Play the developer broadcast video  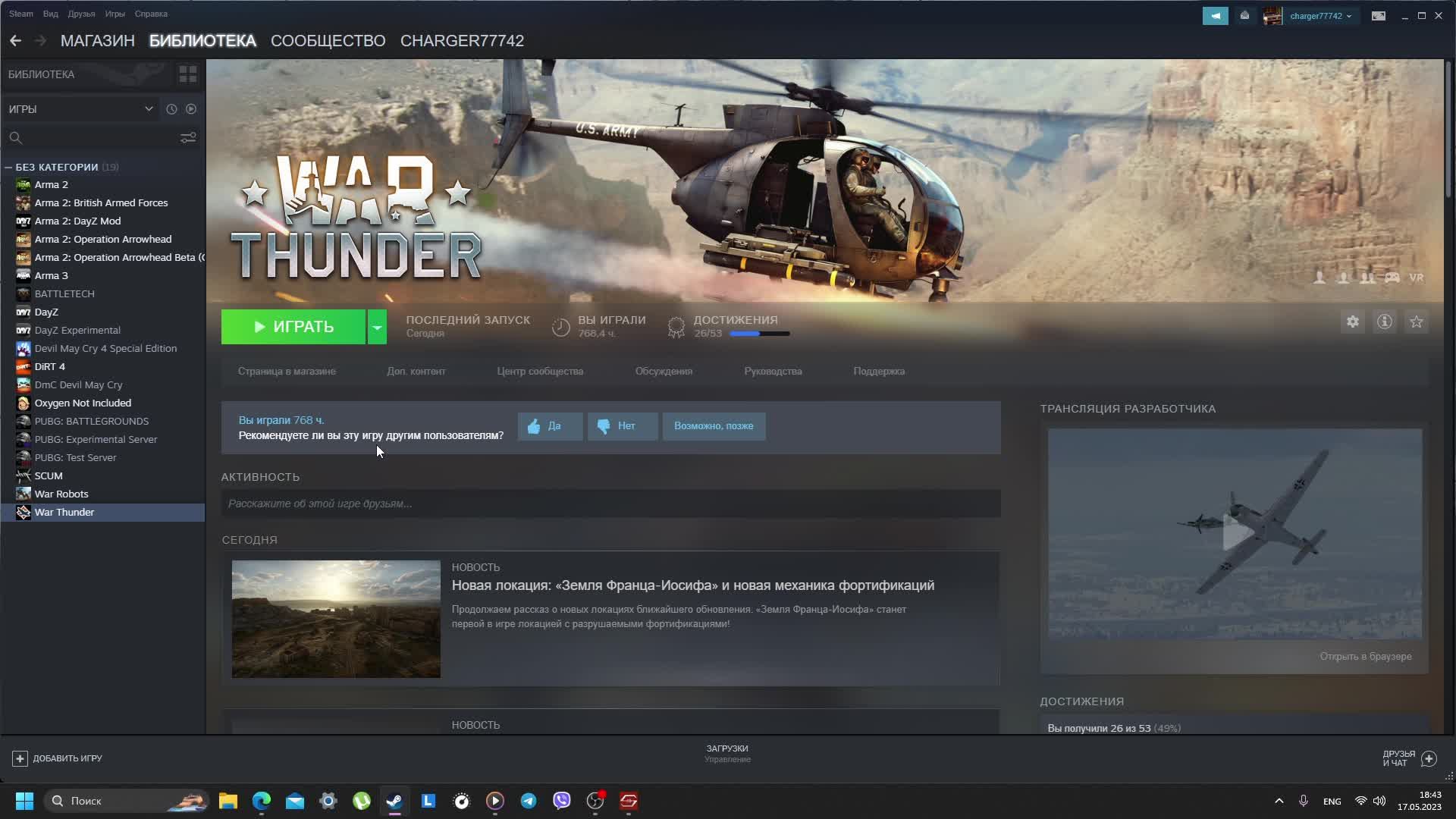[x=1235, y=534]
